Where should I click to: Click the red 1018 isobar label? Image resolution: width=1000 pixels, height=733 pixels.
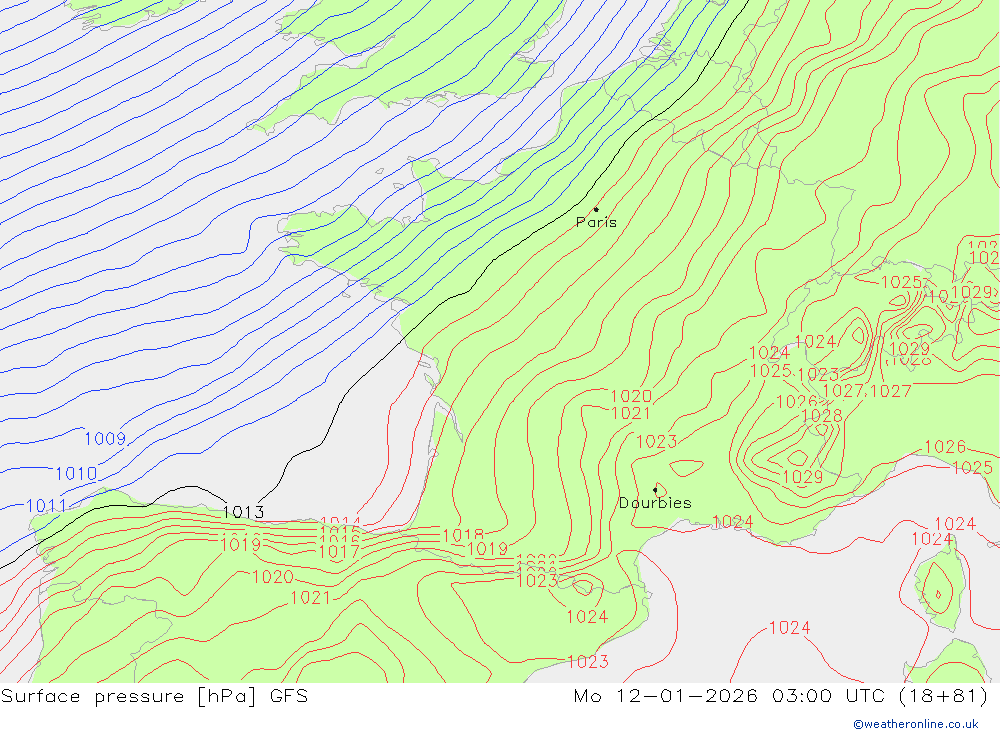463,535
